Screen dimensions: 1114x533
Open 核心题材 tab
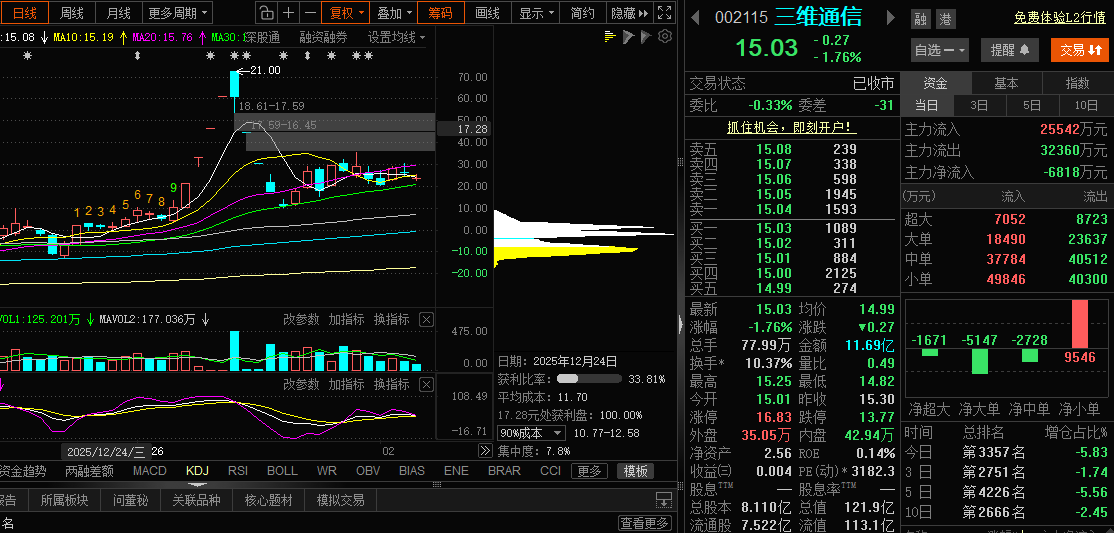click(x=269, y=500)
